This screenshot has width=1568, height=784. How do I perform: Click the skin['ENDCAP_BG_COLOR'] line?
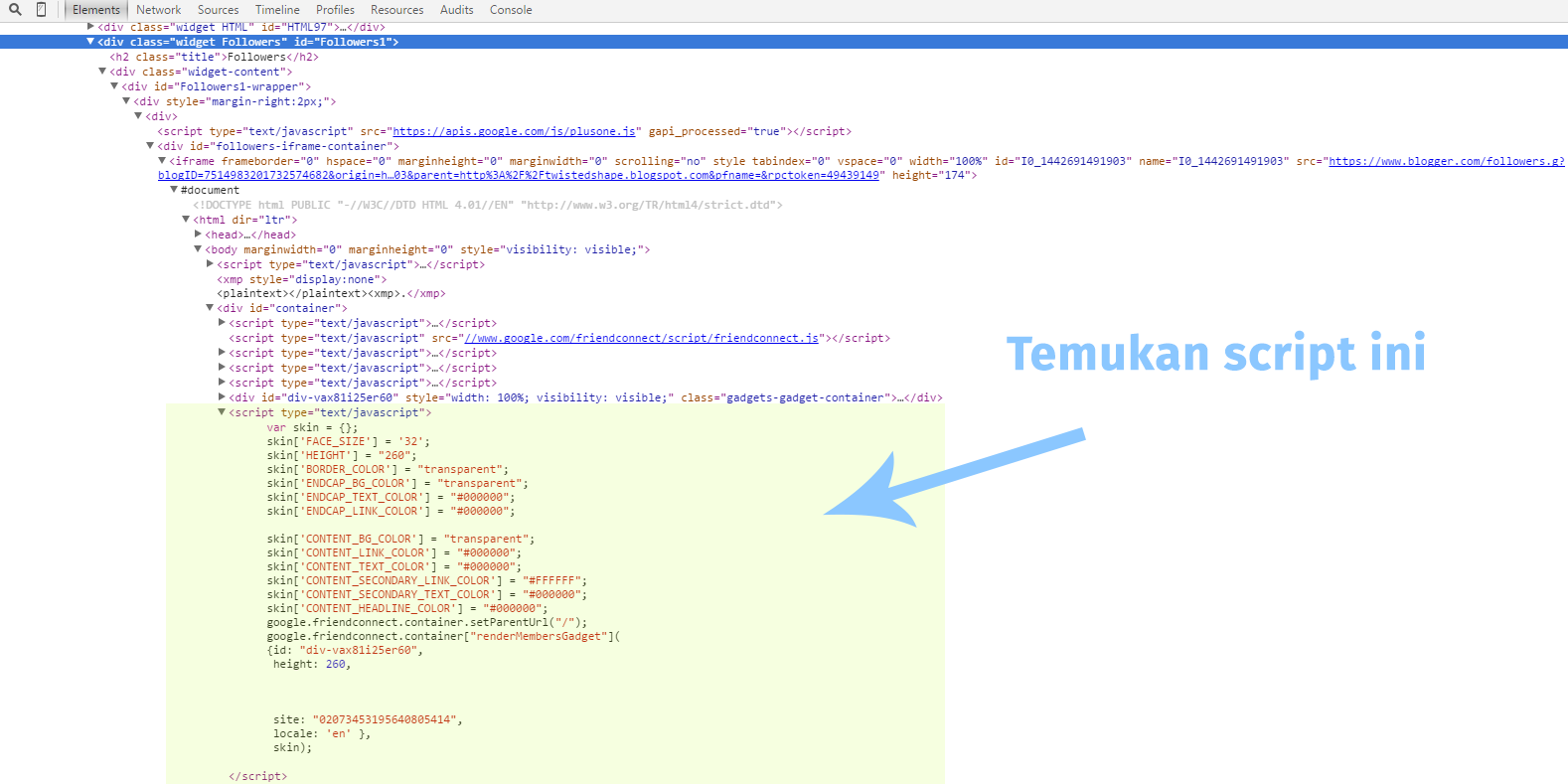pyautogui.click(x=397, y=483)
